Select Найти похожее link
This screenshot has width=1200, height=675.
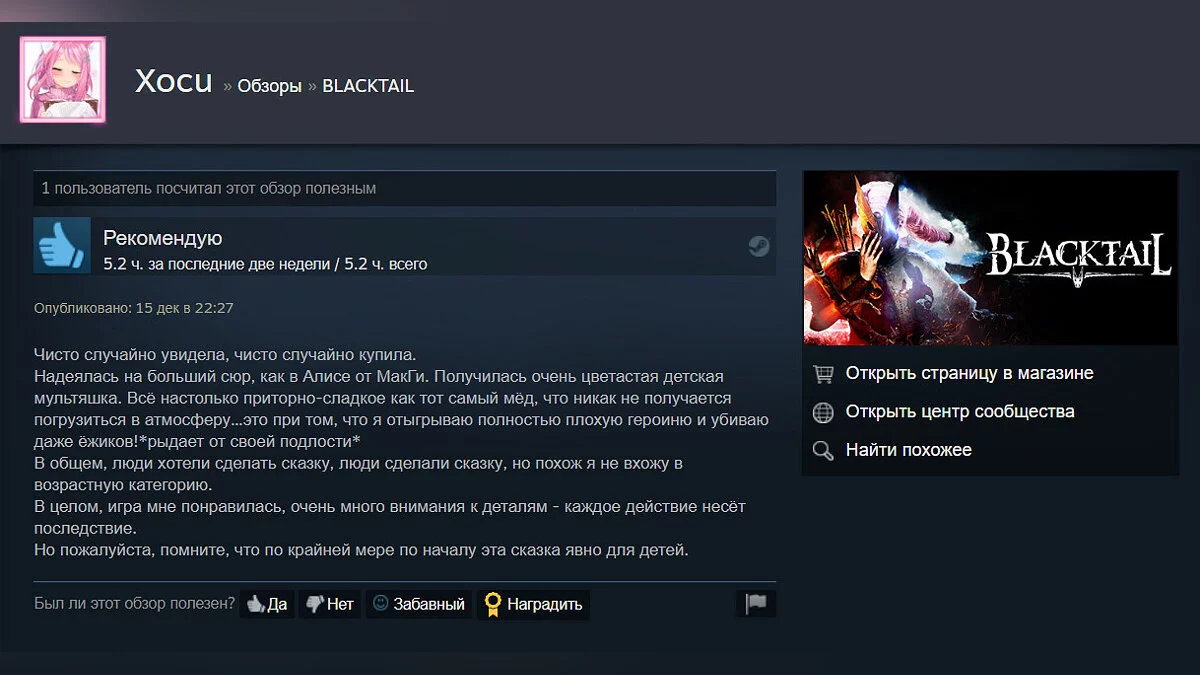(909, 450)
